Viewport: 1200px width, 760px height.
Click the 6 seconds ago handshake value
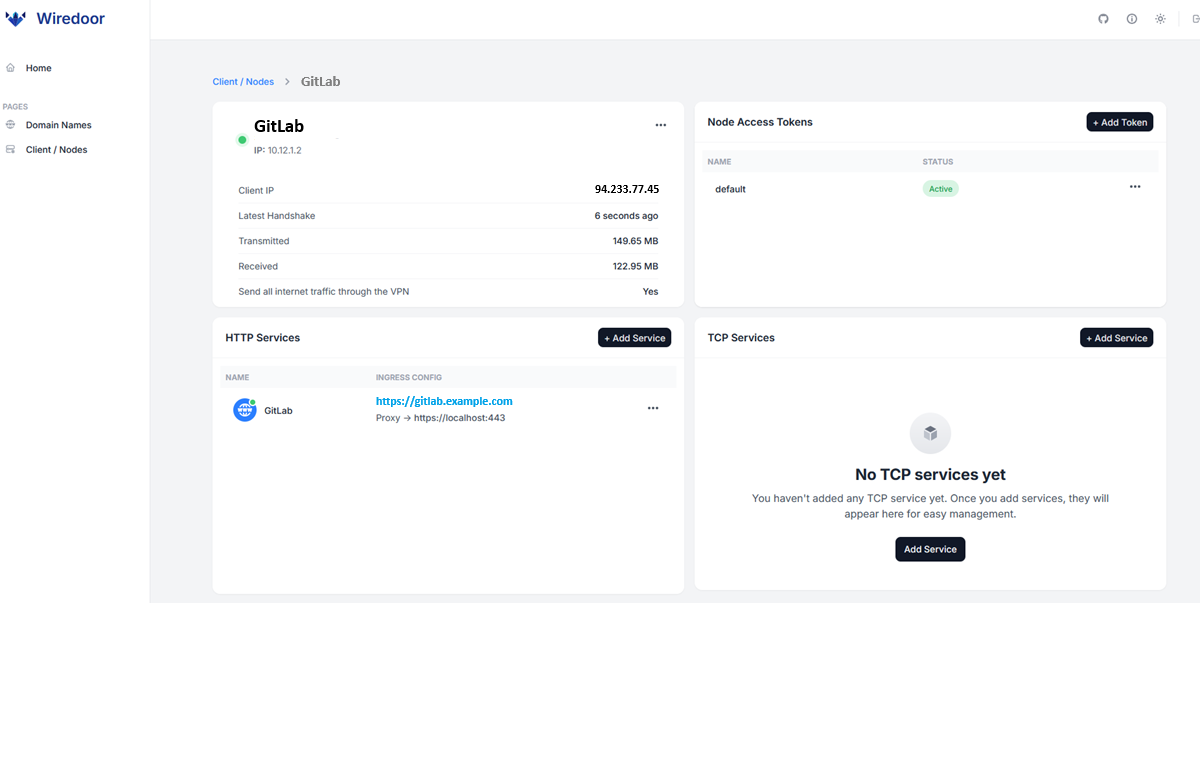tap(626, 216)
